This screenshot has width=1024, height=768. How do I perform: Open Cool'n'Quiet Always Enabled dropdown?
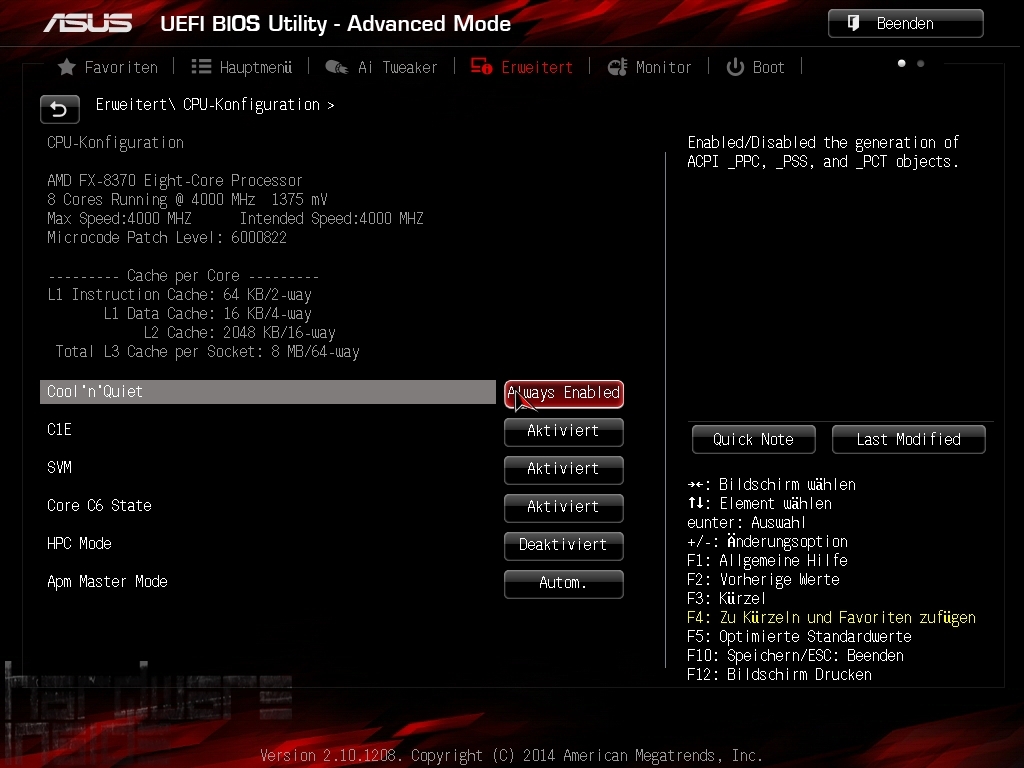[564, 394]
